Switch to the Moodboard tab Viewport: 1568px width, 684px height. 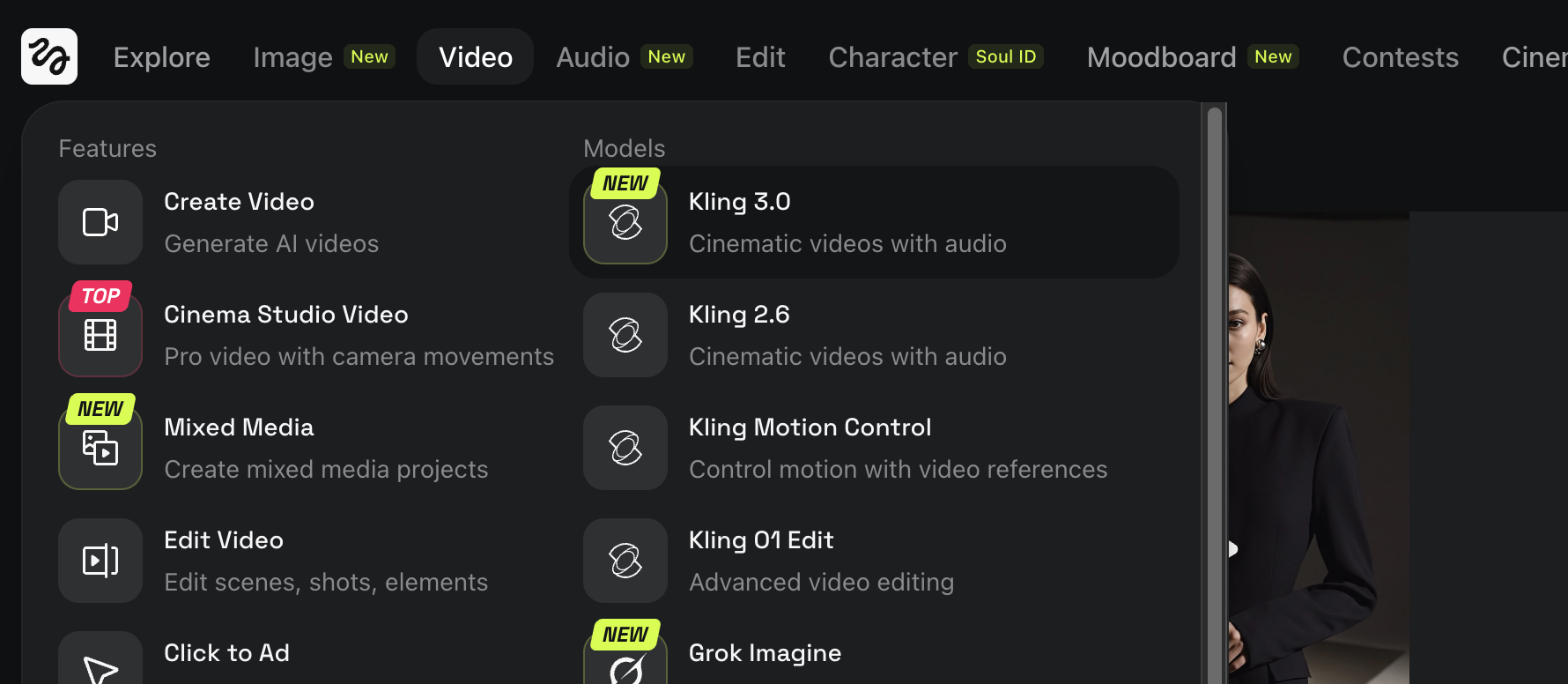(1161, 57)
